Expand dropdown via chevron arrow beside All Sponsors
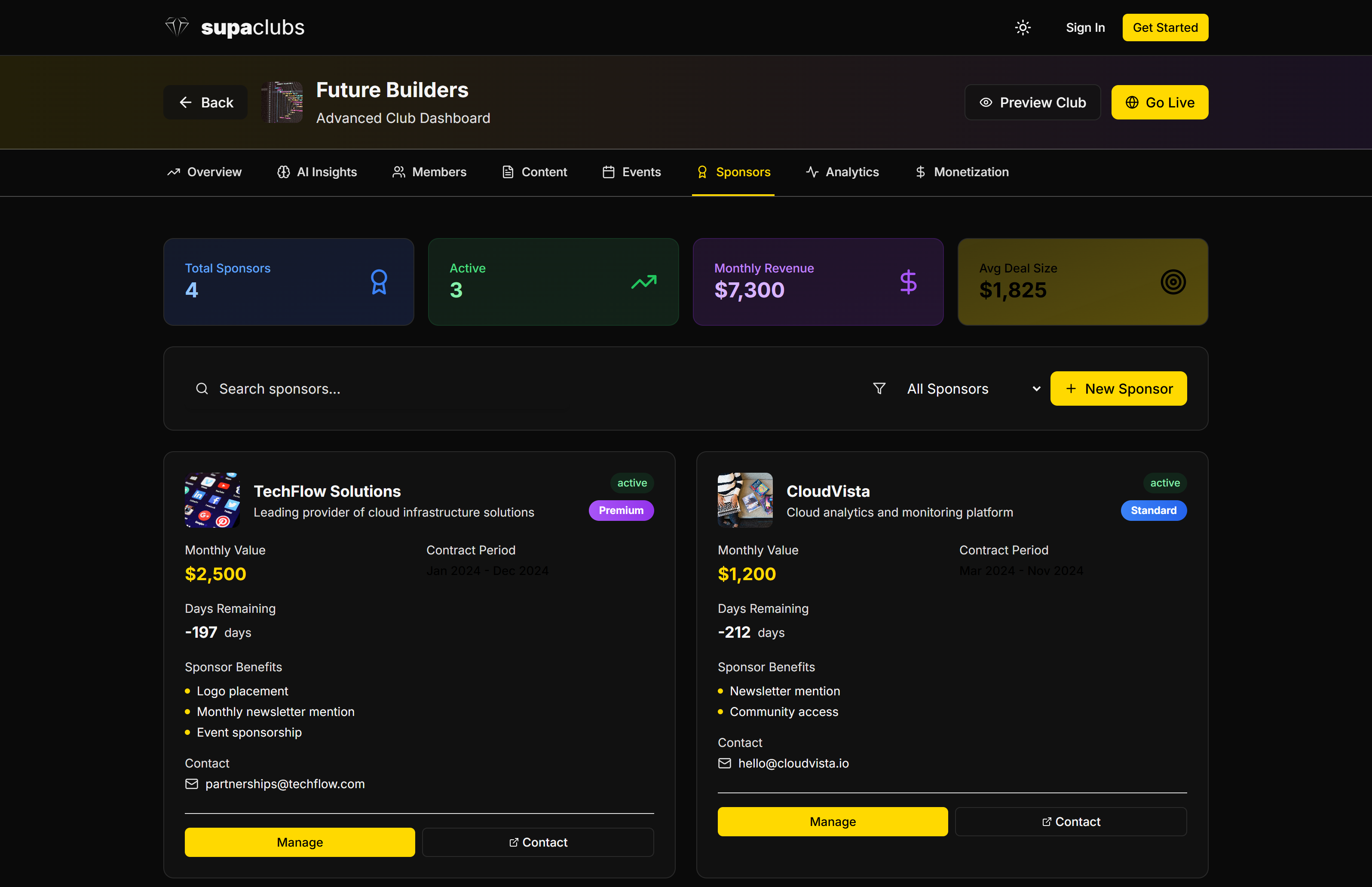Viewport: 1372px width, 887px height. (1036, 389)
